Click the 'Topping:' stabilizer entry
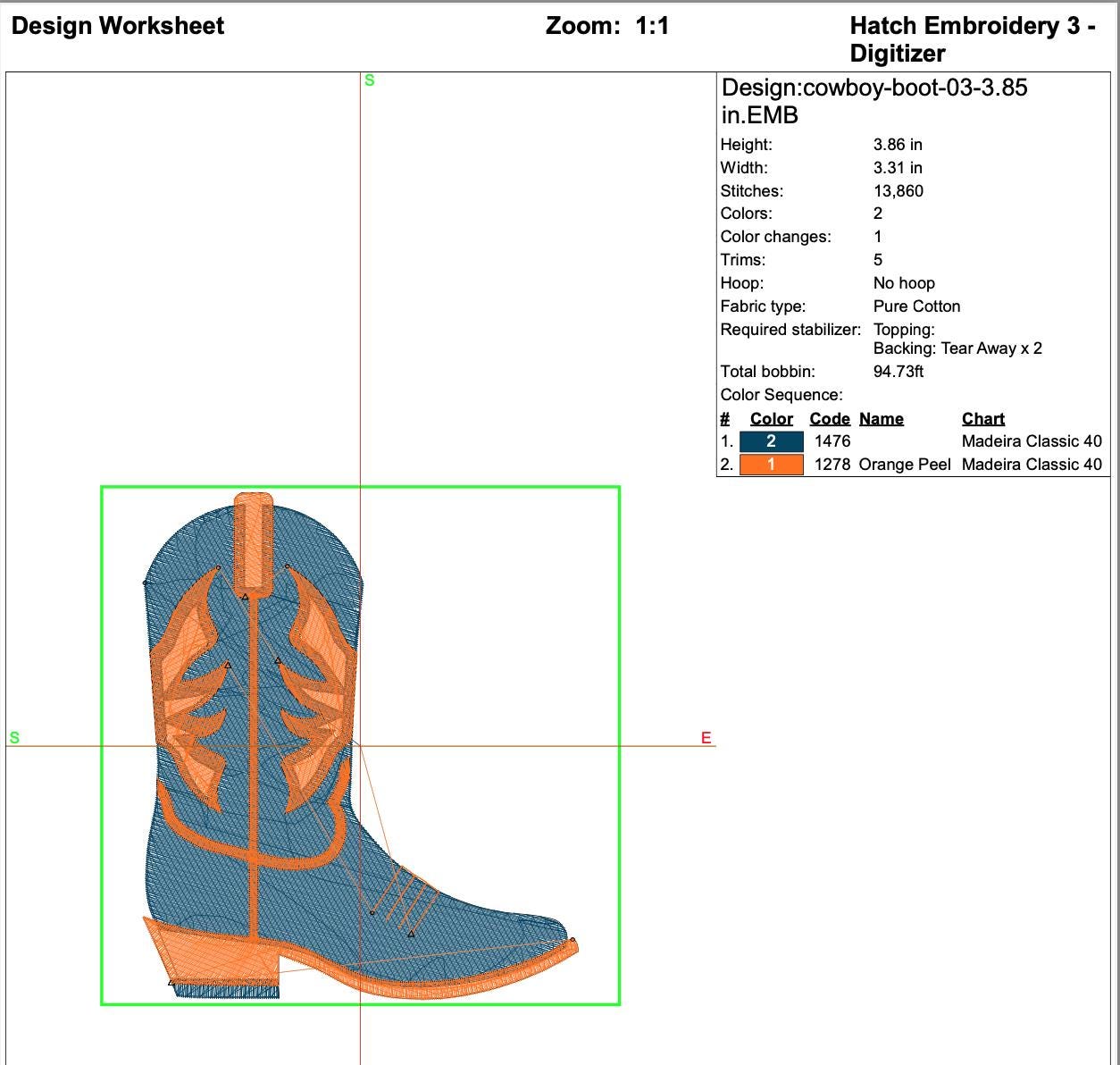The width and height of the screenshot is (1120, 1065). pos(904,330)
